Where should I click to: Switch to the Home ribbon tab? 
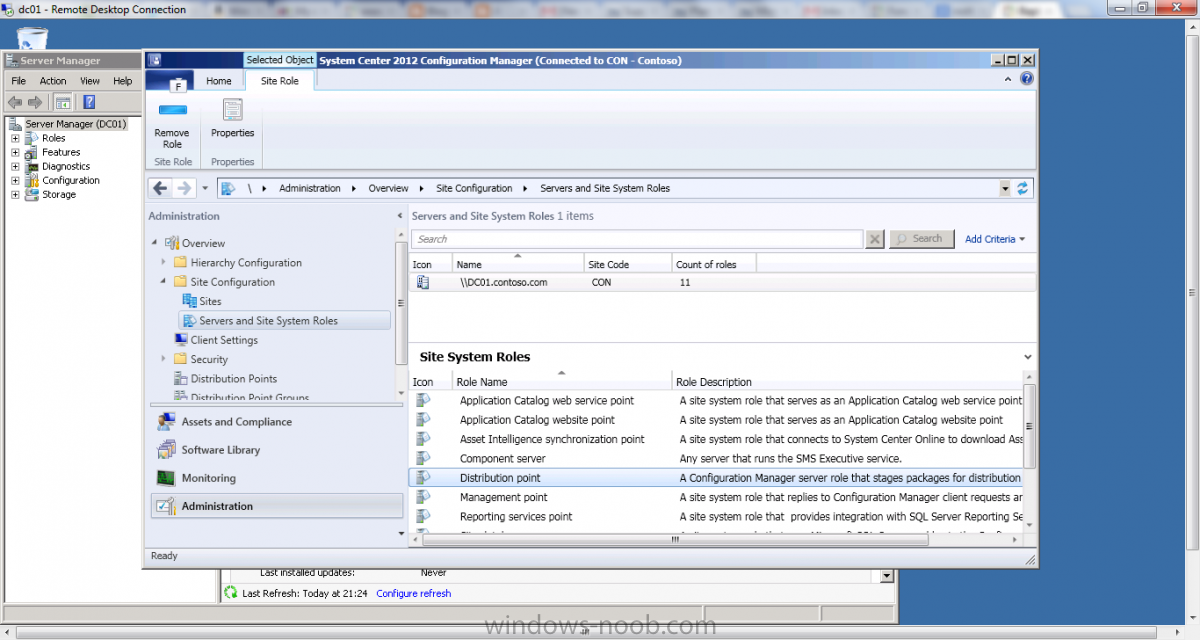point(219,81)
